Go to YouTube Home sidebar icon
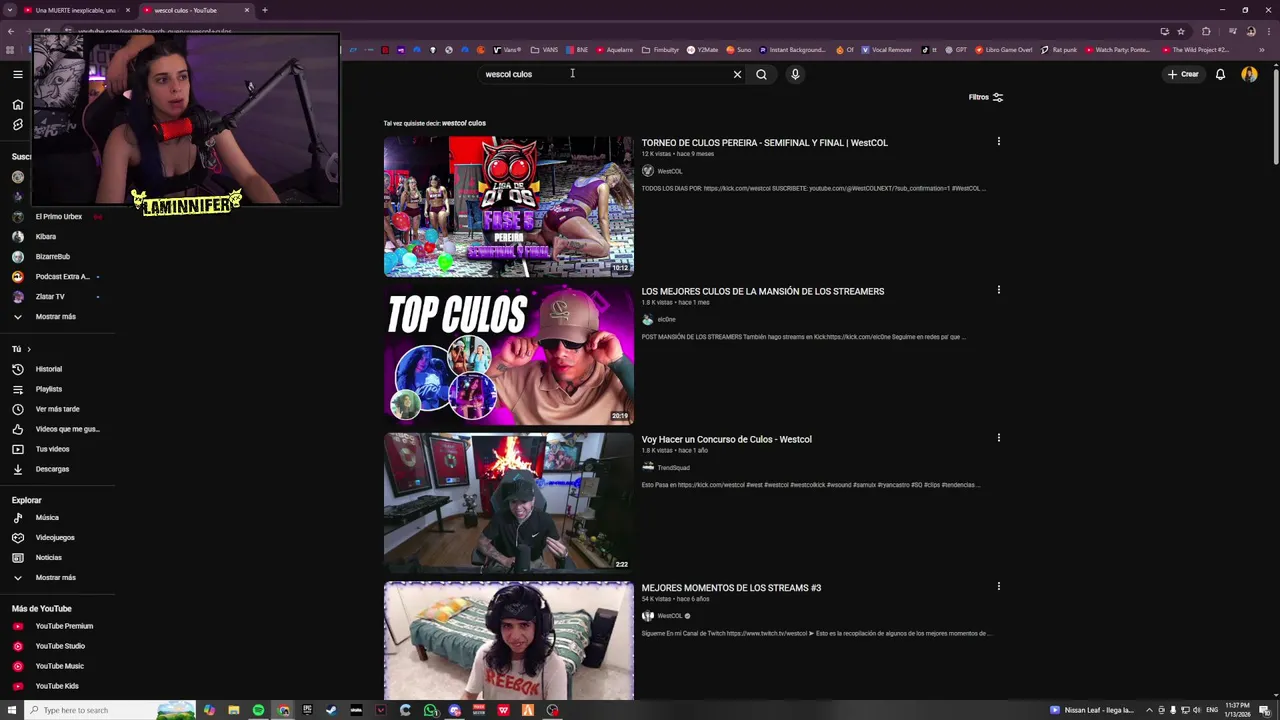The height and width of the screenshot is (720, 1280). click(17, 104)
